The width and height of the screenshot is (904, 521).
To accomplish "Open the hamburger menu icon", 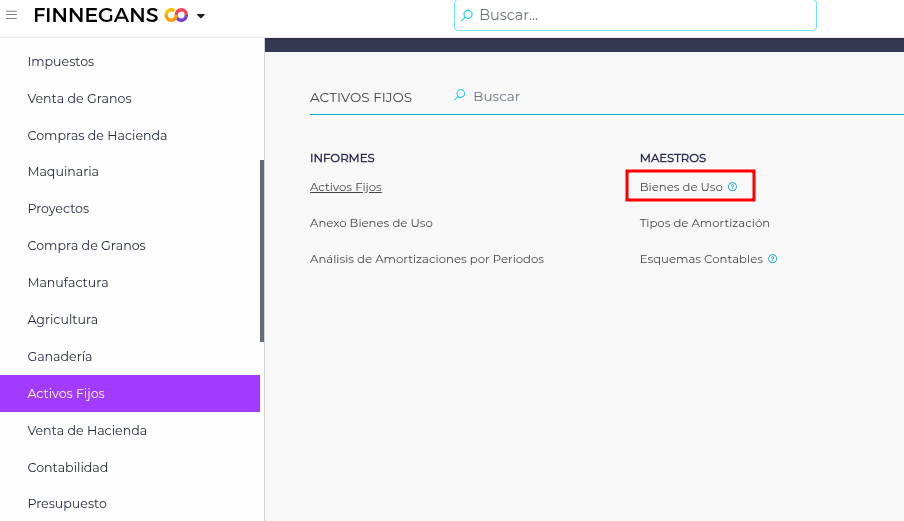I will (x=12, y=15).
